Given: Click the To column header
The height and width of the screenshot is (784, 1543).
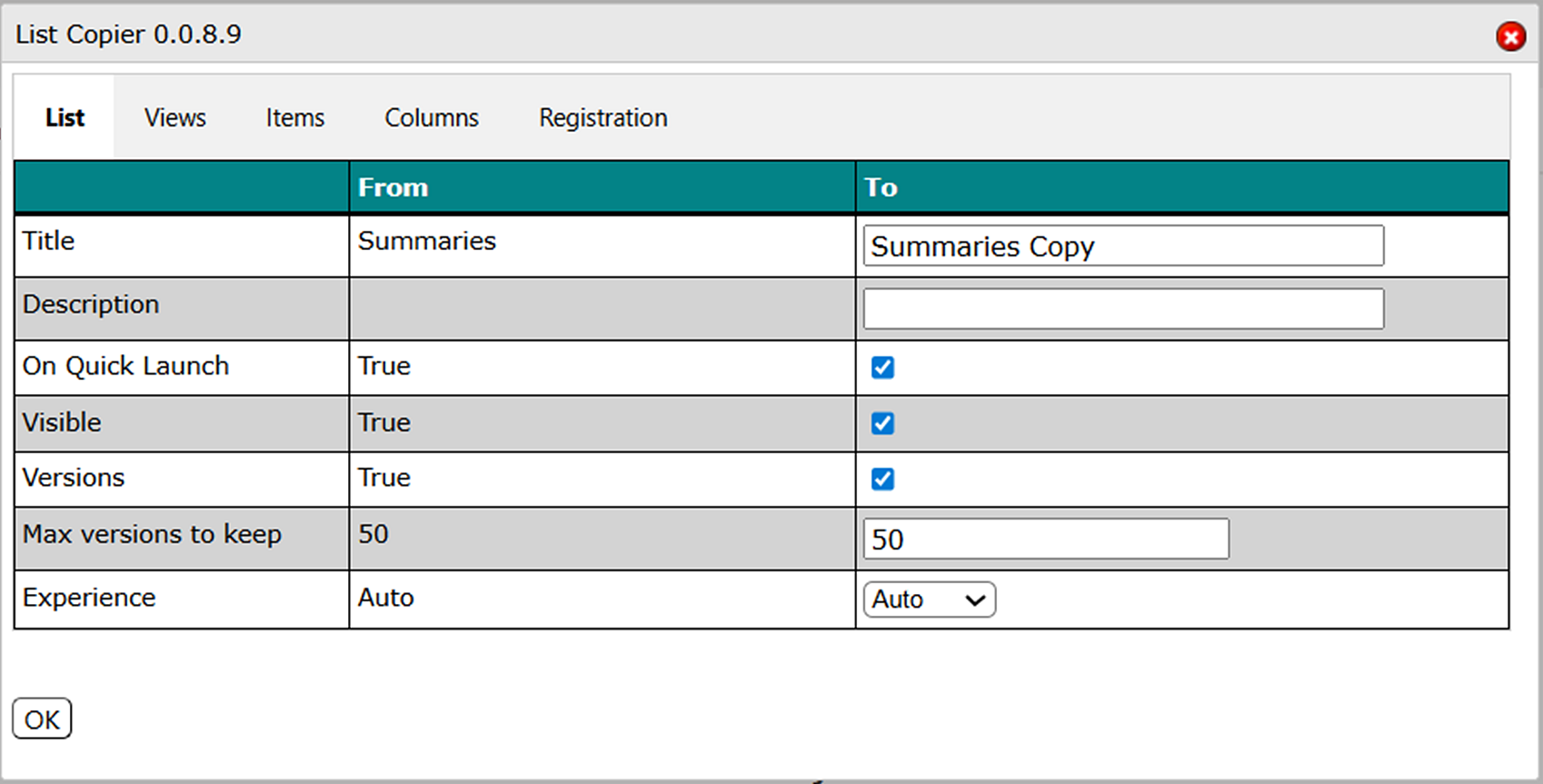Looking at the screenshot, I should pos(881,187).
